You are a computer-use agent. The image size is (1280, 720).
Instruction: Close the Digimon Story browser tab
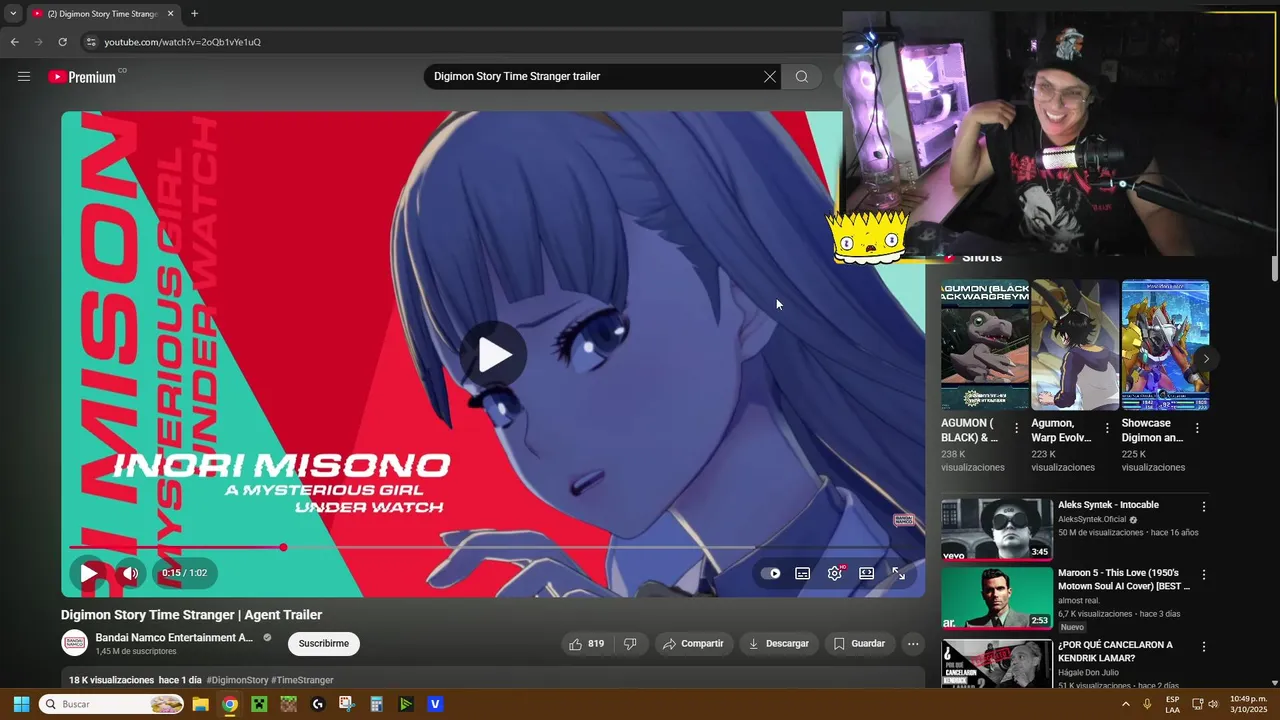(x=170, y=14)
